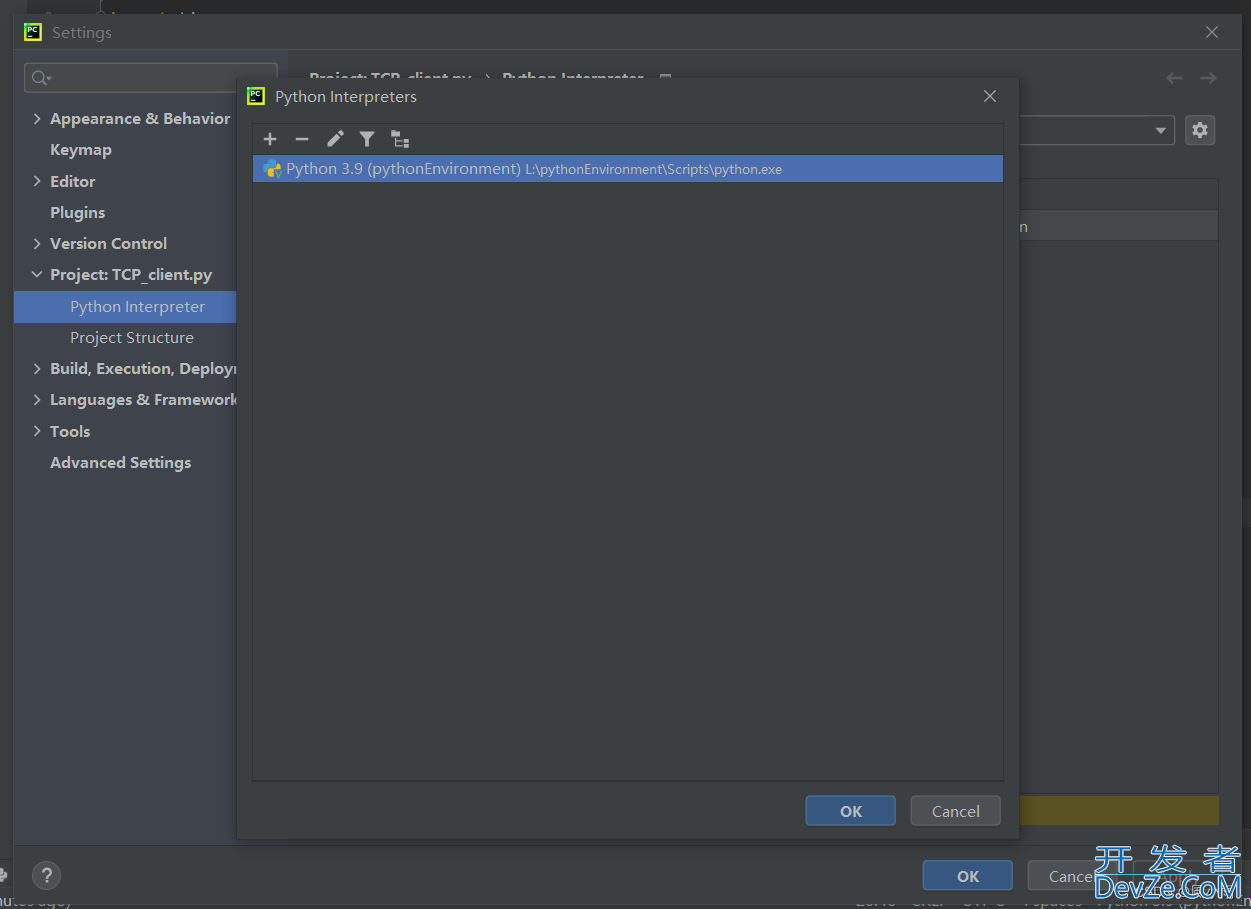
Task: Cancel the Python Interpreters dialog
Action: click(x=956, y=811)
